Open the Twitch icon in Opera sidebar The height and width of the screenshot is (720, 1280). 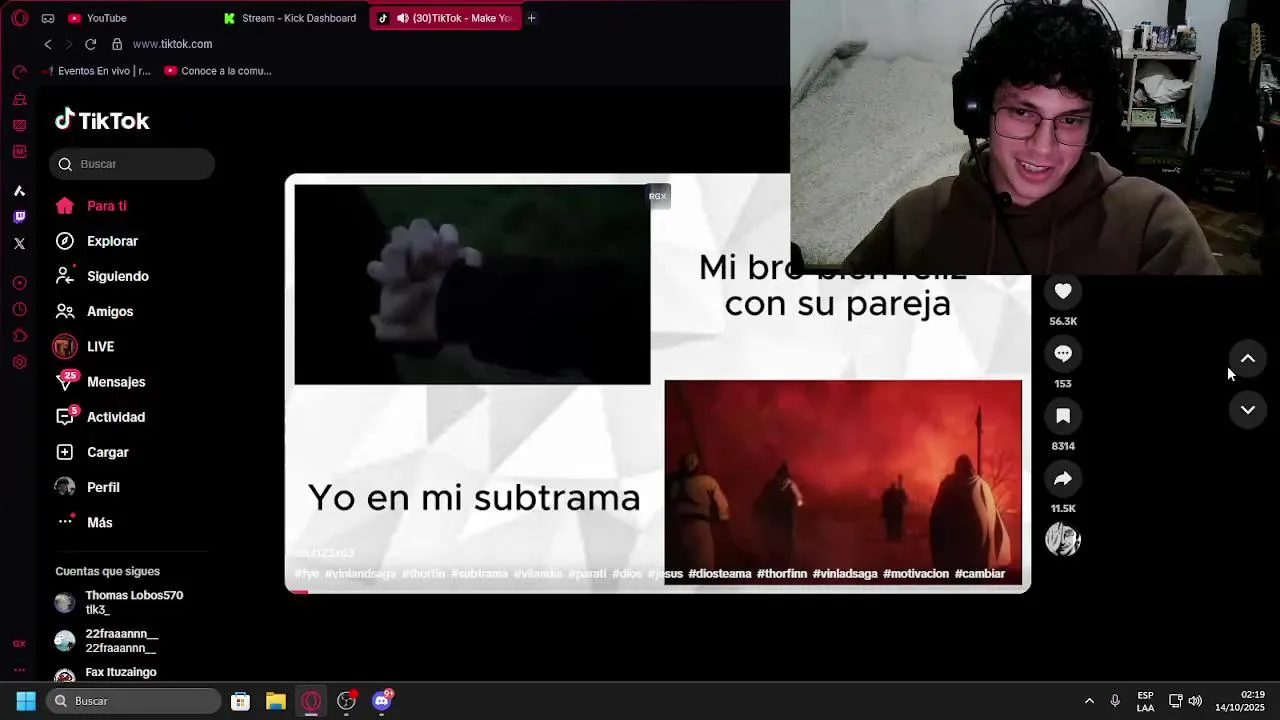click(x=19, y=217)
